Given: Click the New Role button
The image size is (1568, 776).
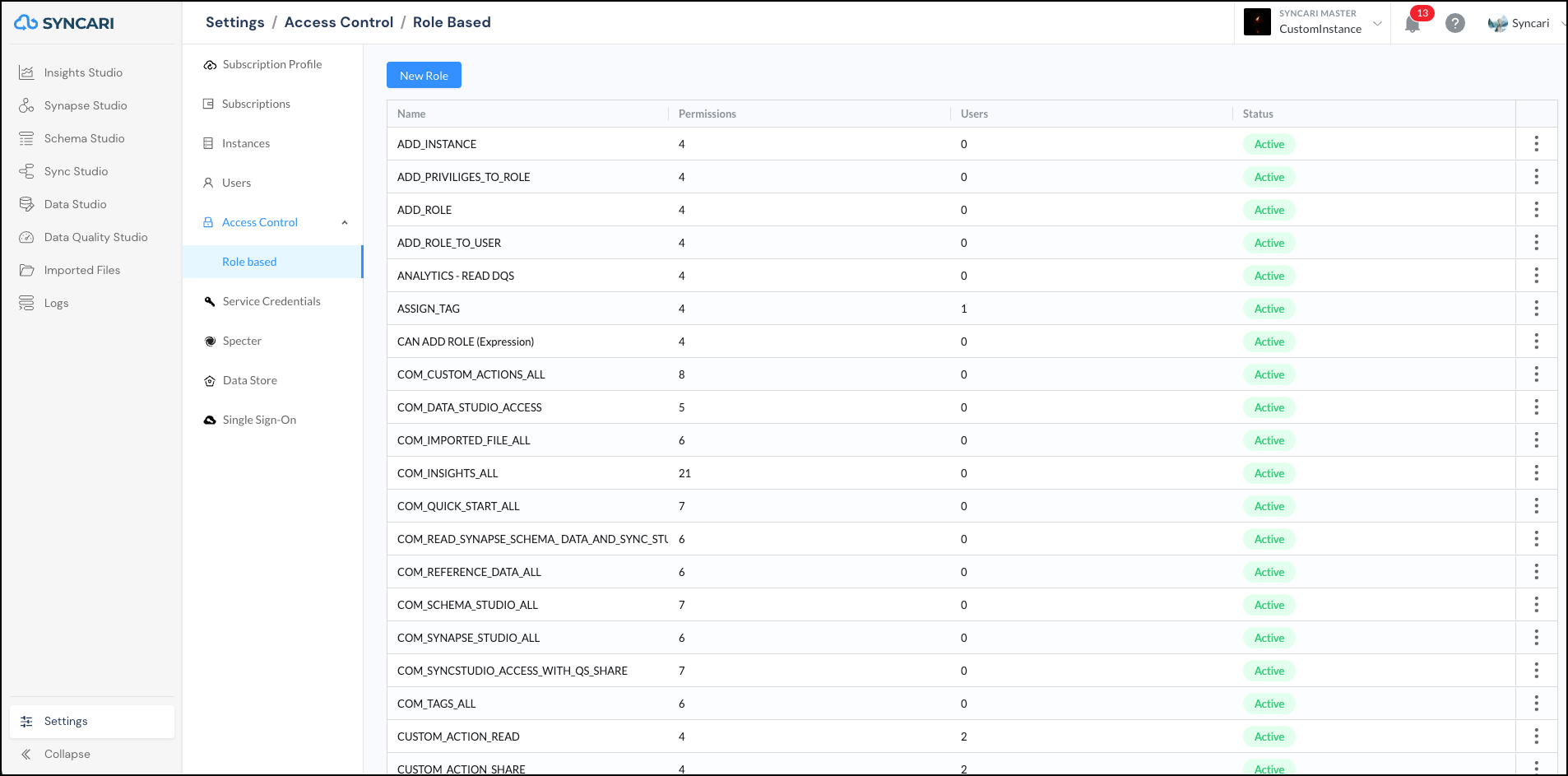Looking at the screenshot, I should tap(423, 75).
